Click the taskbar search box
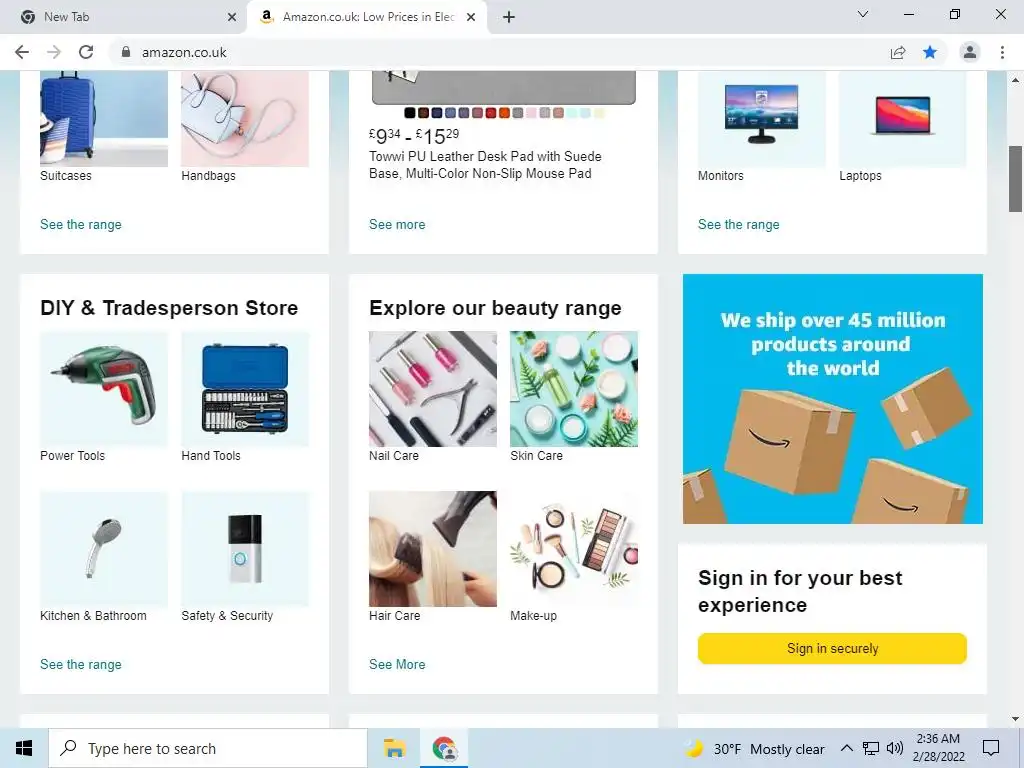 click(208, 748)
